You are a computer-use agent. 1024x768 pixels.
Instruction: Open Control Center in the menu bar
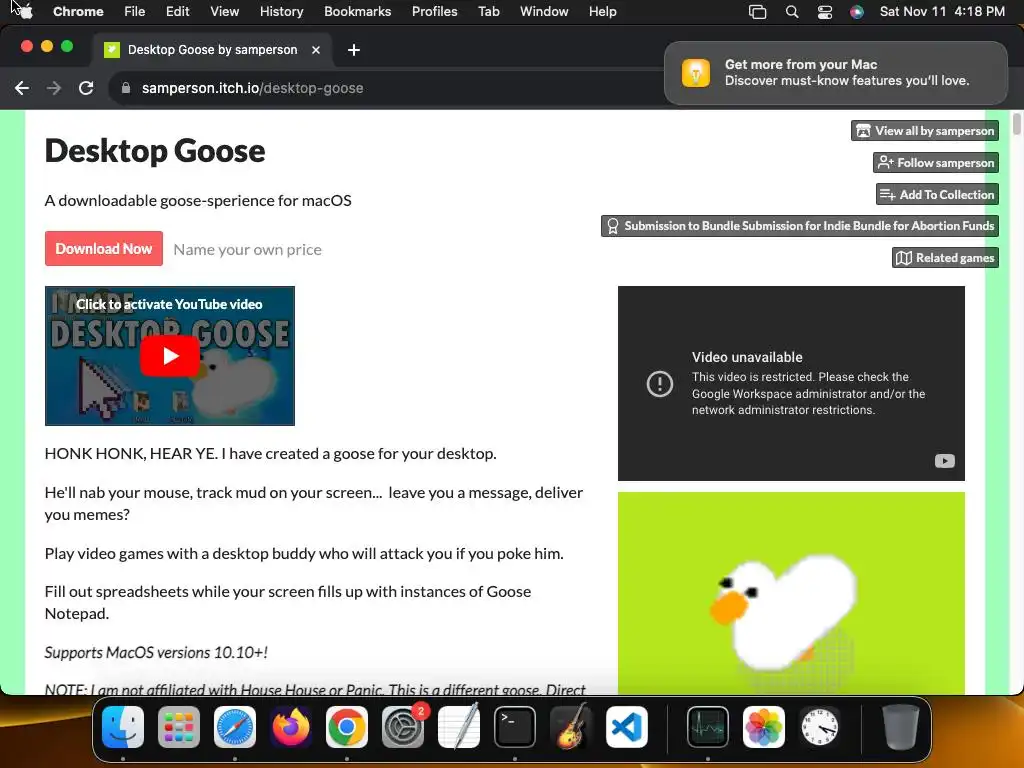825,12
